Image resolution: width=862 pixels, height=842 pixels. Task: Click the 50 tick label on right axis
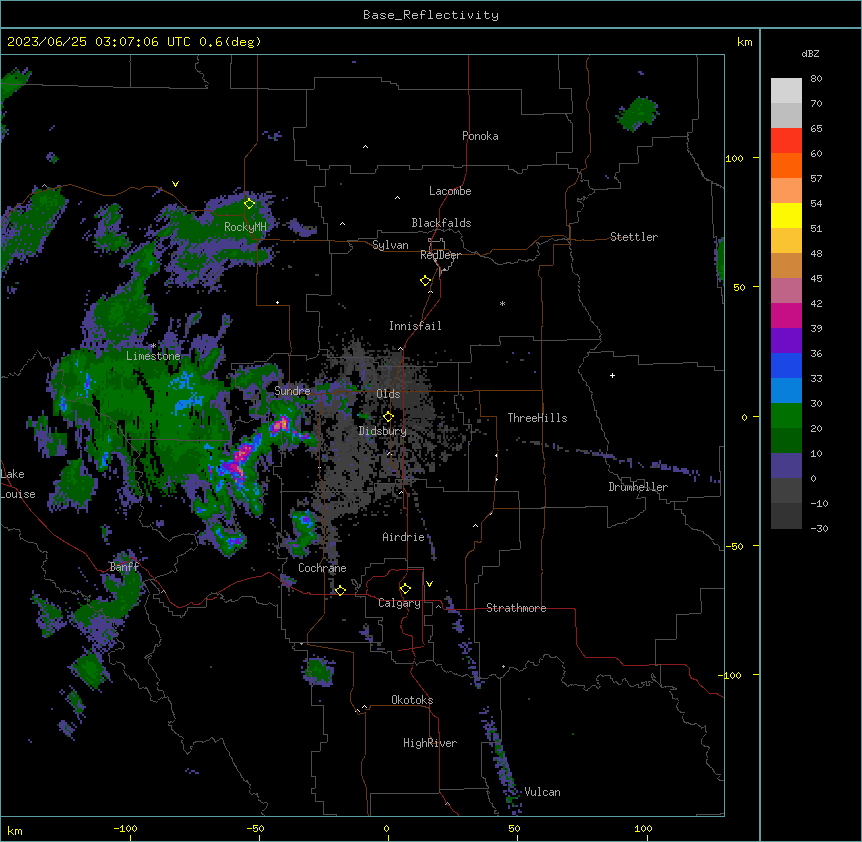(x=739, y=287)
